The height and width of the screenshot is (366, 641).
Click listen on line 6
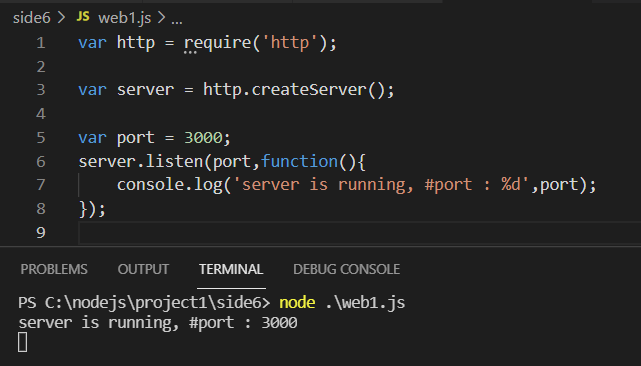tap(174, 162)
